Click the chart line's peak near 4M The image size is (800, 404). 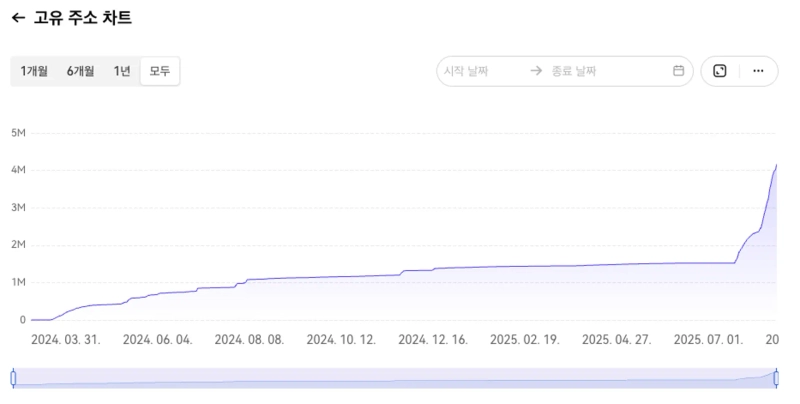coord(776,165)
